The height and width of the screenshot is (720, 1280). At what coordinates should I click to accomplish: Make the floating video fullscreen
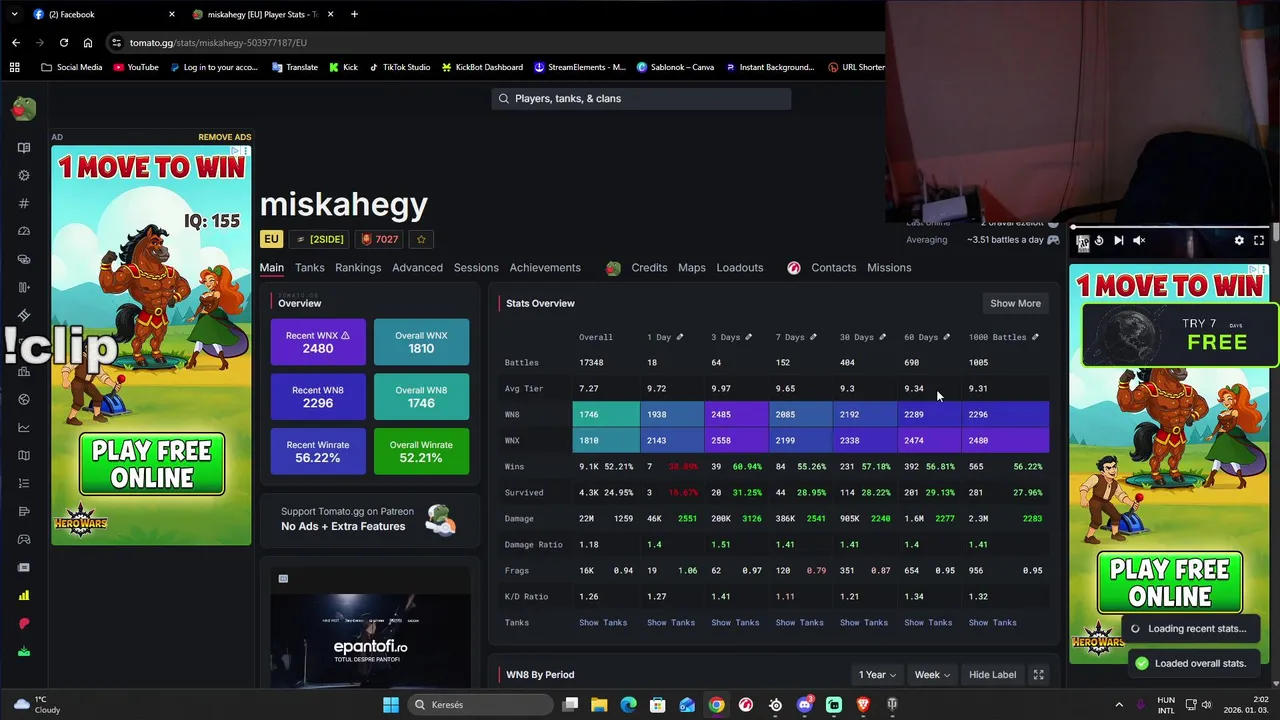[1259, 240]
